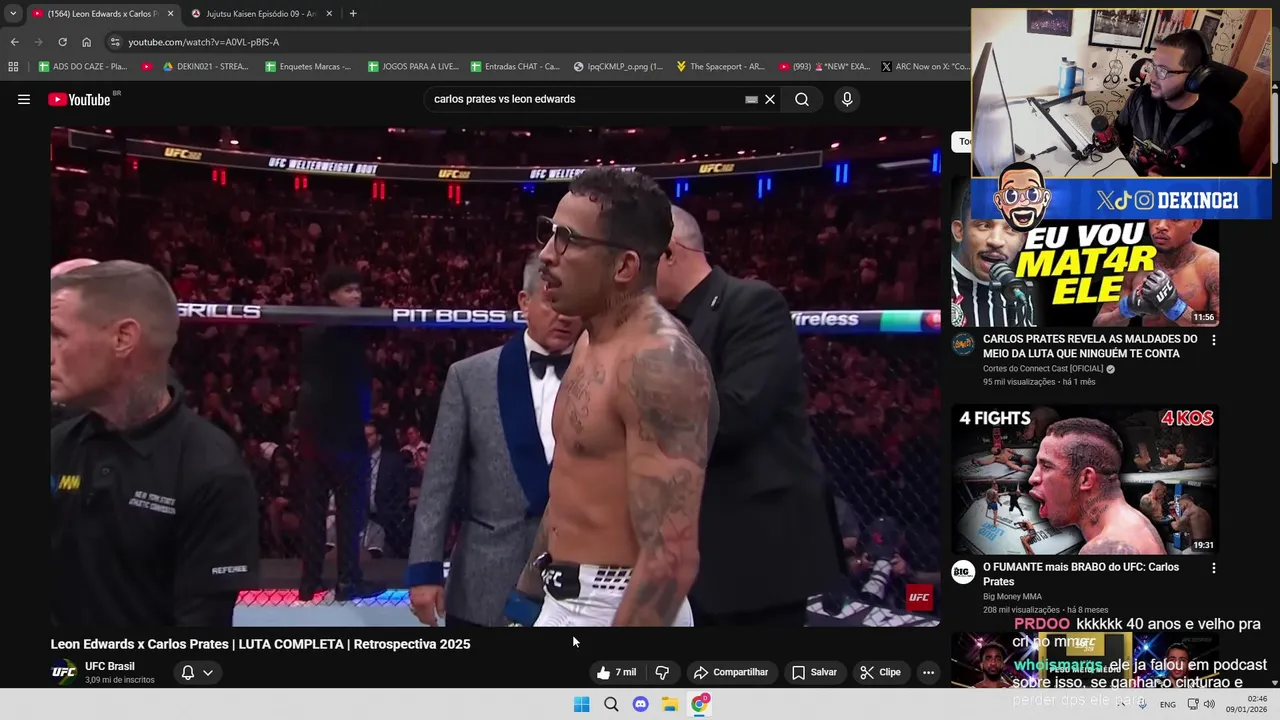Open the DEKIN021 - STREA... bookmark
1280x720 pixels.
(206, 67)
